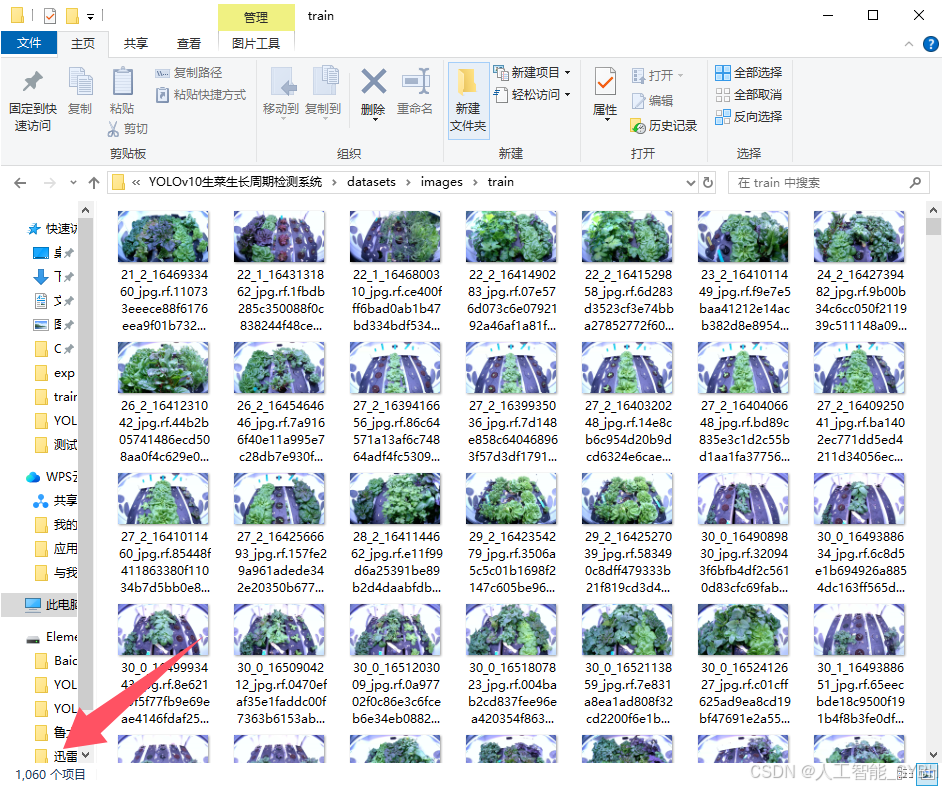Viewport: 943px width, 787px height.
Task: Open the Picture Tools (图片工具) tab
Action: coord(256,43)
